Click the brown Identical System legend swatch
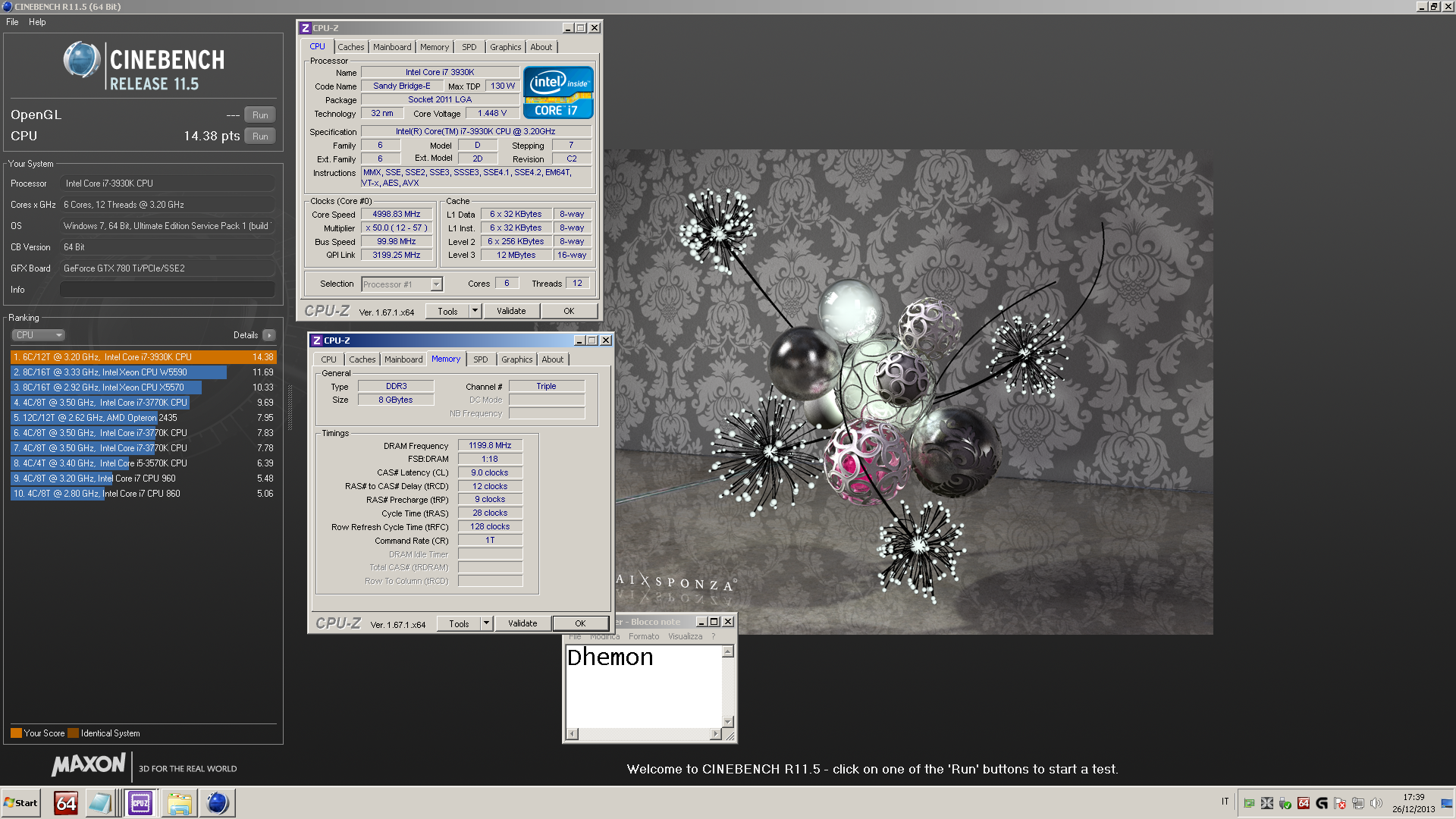This screenshot has width=1456, height=819. click(73, 733)
